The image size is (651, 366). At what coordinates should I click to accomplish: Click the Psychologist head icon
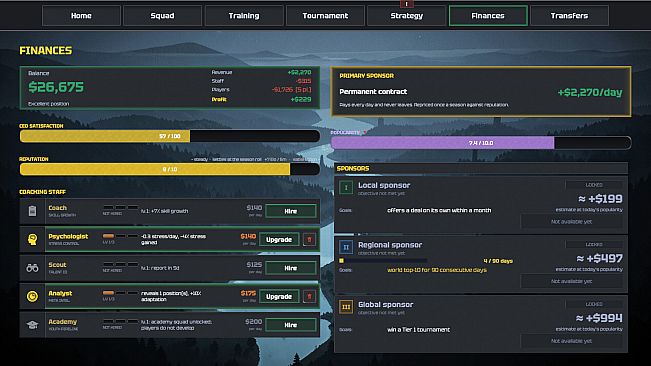point(32,239)
